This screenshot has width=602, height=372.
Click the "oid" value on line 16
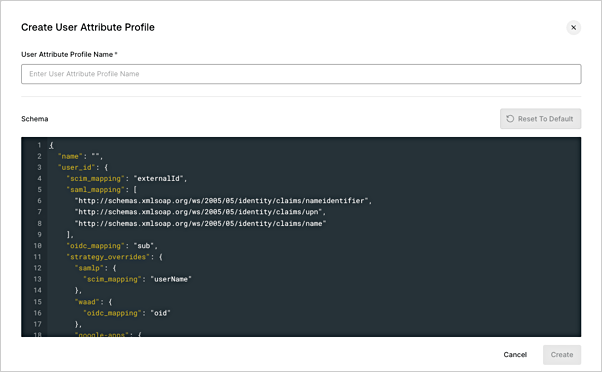pos(160,313)
